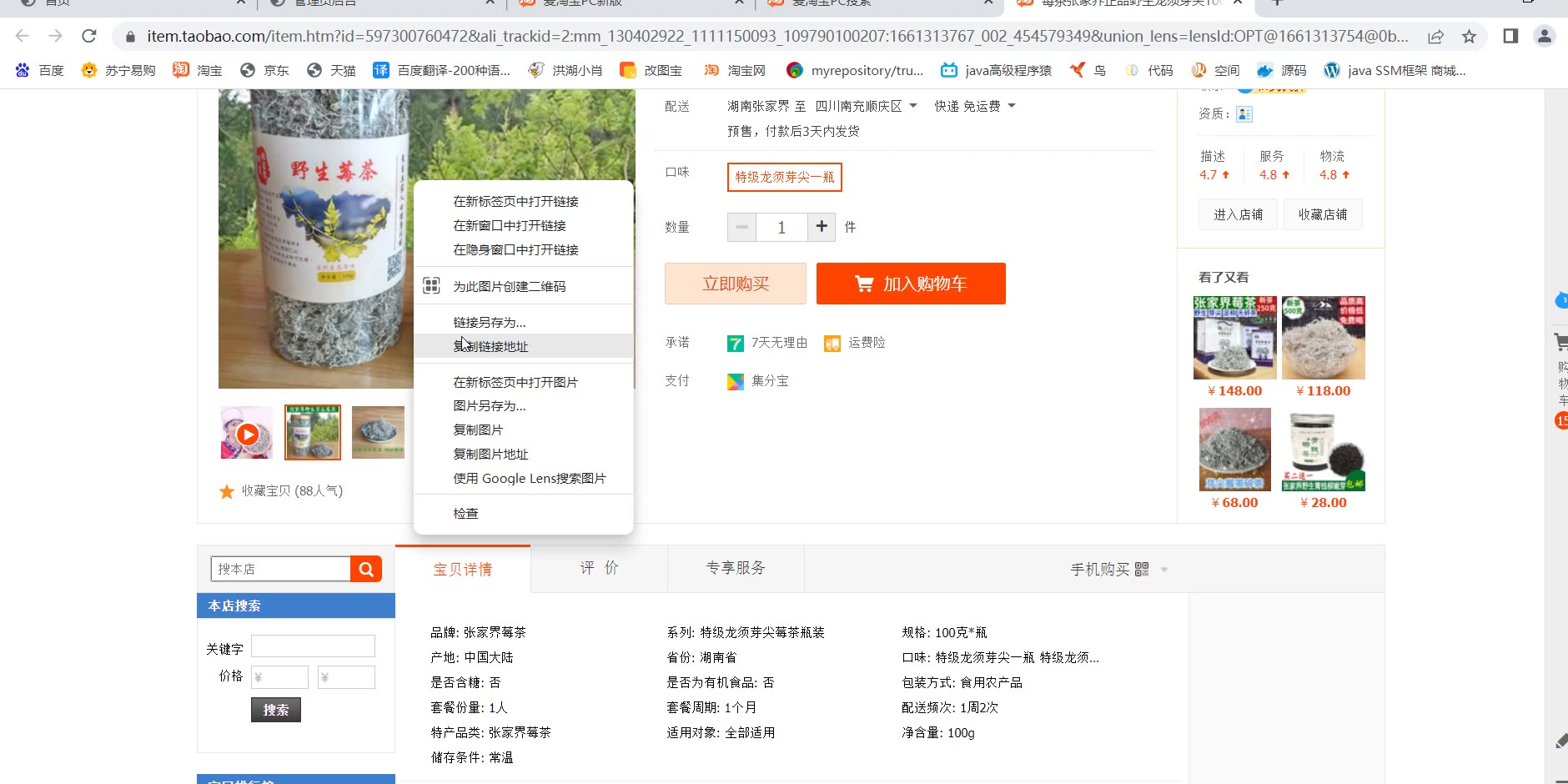Open the 空间 bookmark

[x=1215, y=70]
